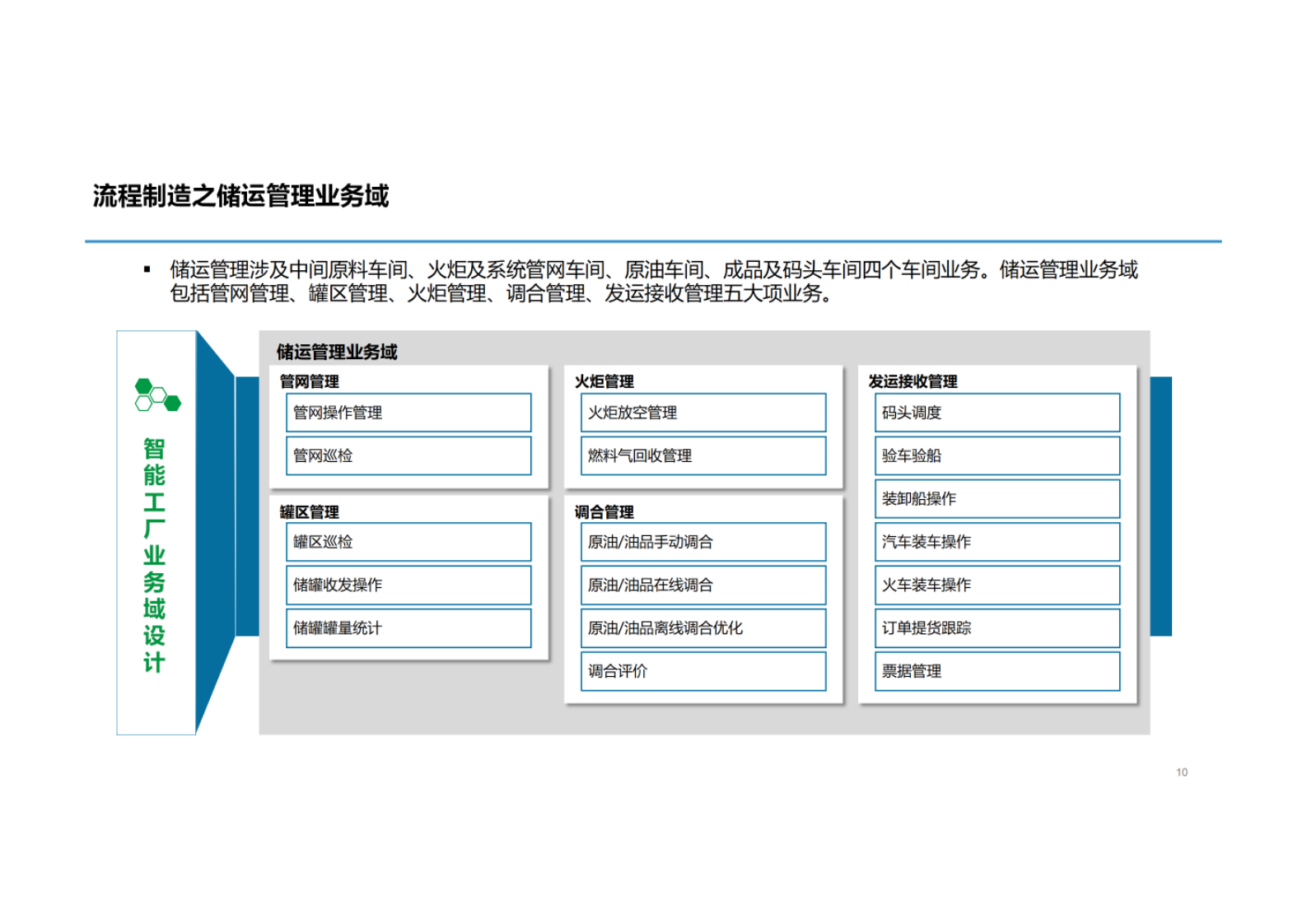Click the 原油/油品离线调合优化 box
This screenshot has height=924, width=1307.
pyautogui.click(x=703, y=628)
